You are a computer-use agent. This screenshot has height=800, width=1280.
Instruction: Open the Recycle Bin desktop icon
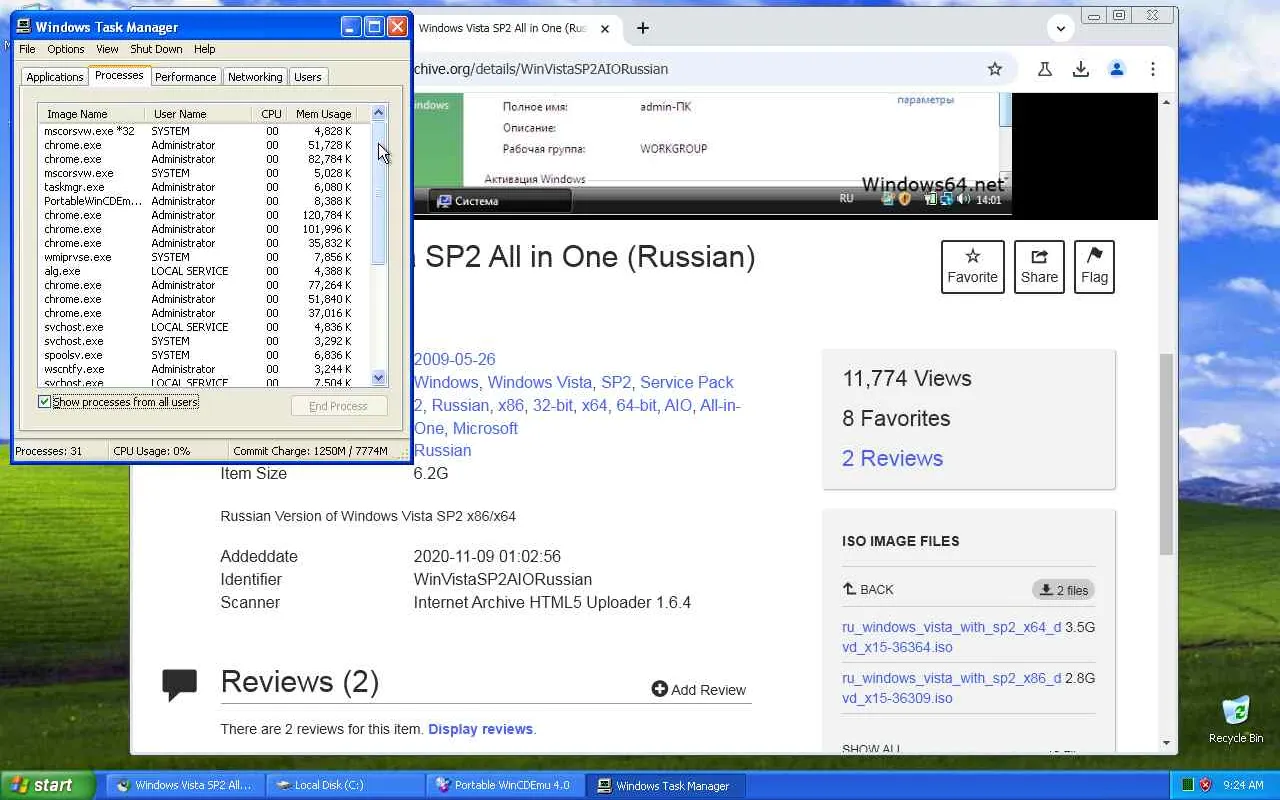1236,719
